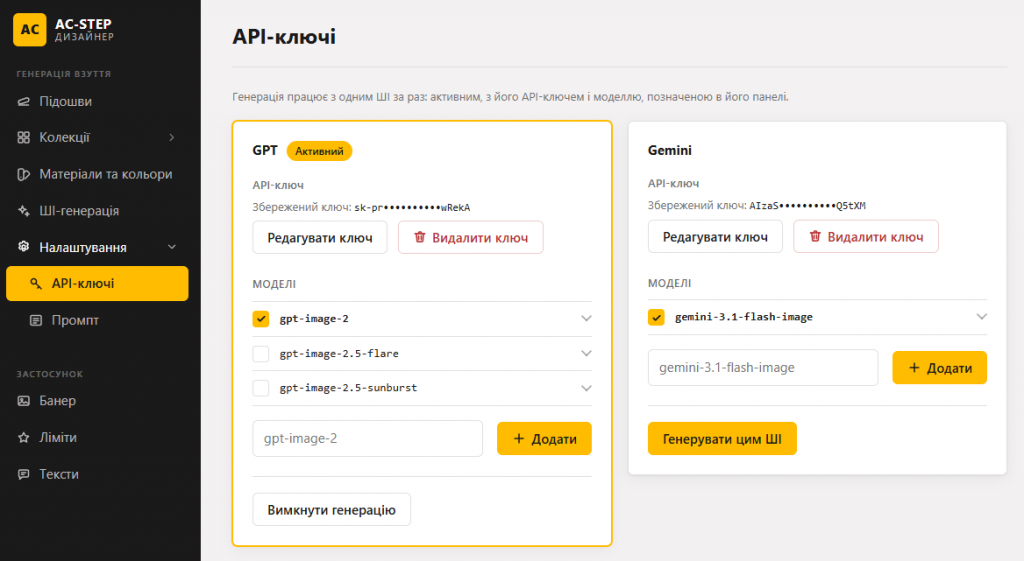Click the saved key text sk-pr••••wRekA

(412, 208)
